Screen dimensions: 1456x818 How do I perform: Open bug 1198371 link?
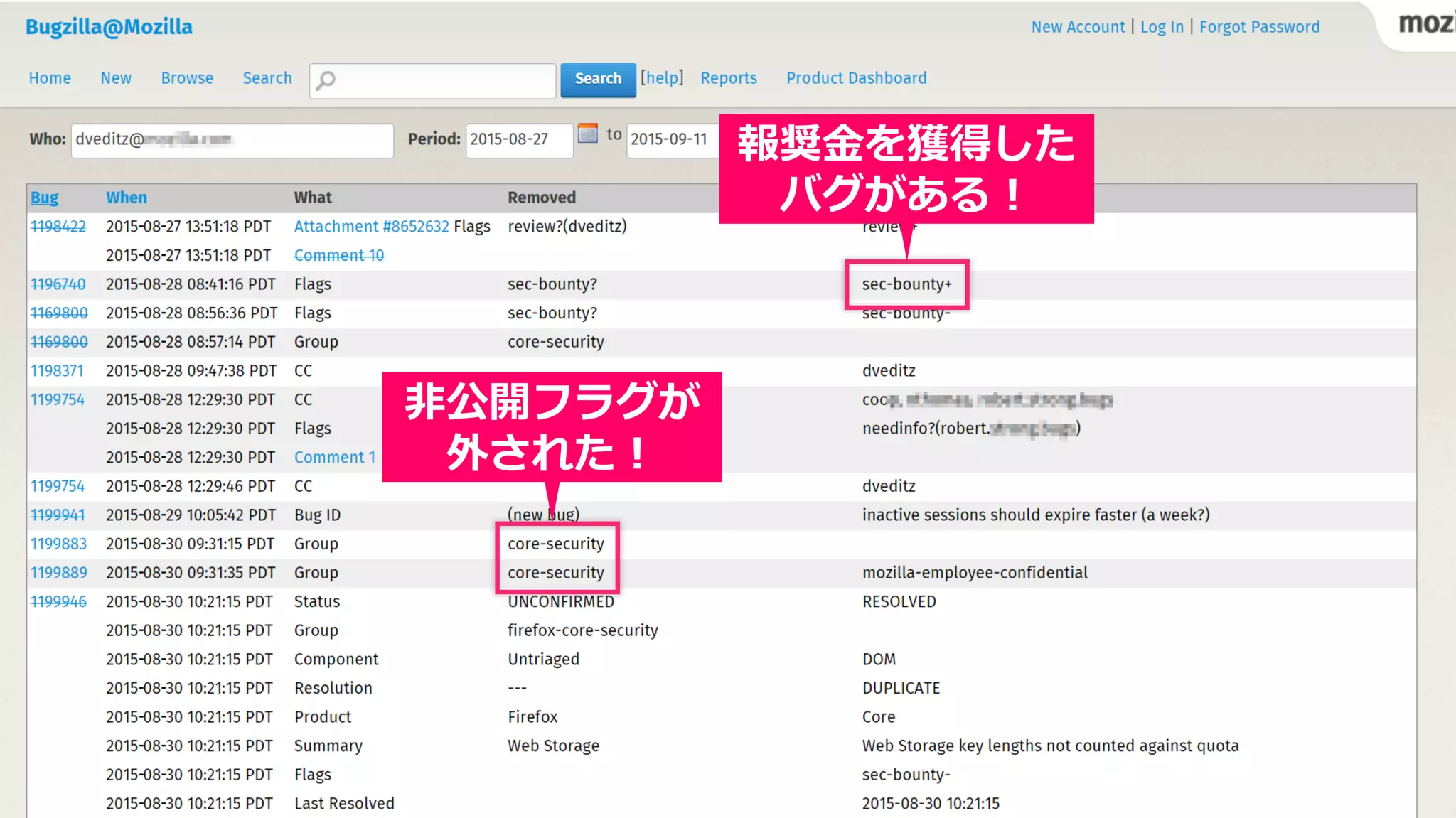point(57,371)
